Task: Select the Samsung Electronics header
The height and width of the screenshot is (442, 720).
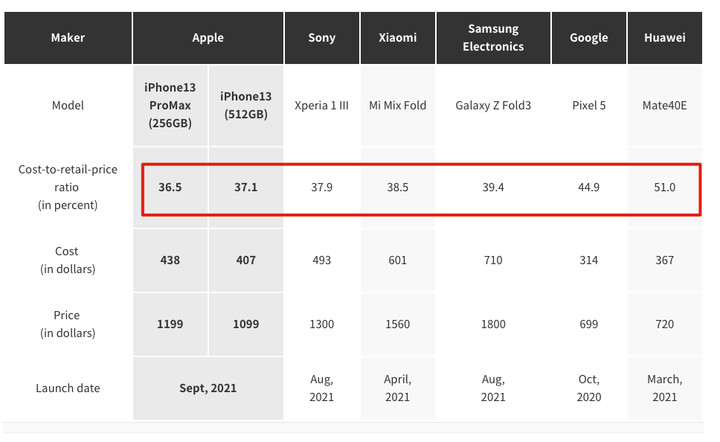Action: tap(493, 38)
